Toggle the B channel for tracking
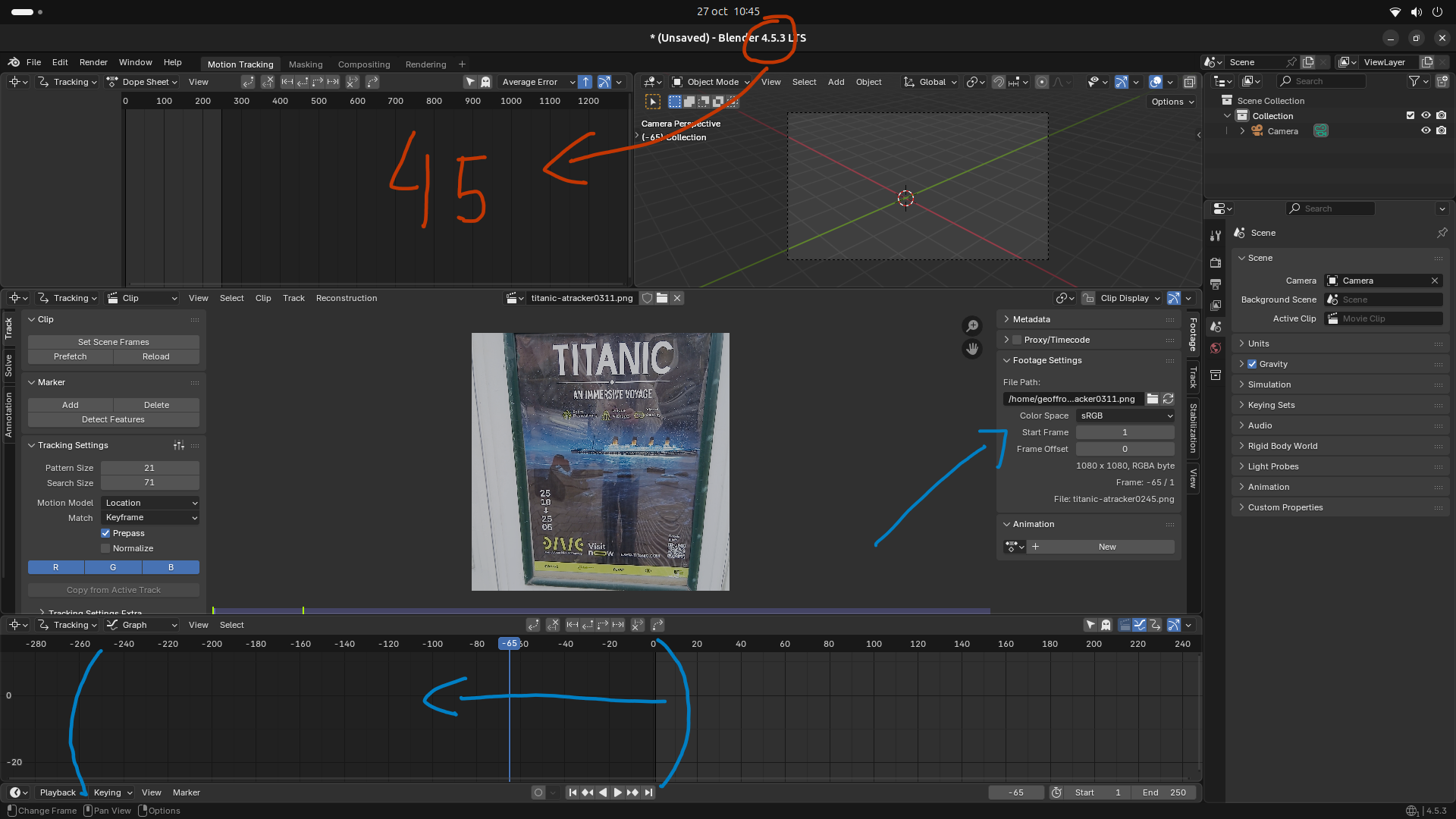The height and width of the screenshot is (819, 1456). coord(171,567)
